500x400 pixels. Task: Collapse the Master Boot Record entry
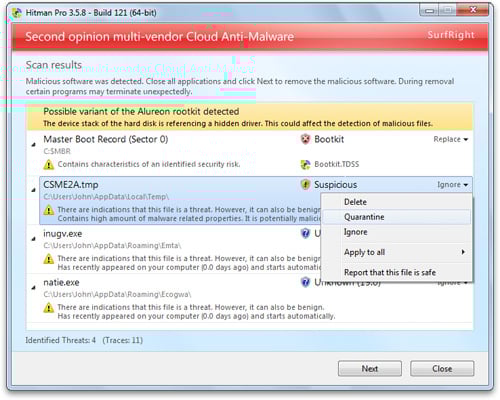pos(34,144)
